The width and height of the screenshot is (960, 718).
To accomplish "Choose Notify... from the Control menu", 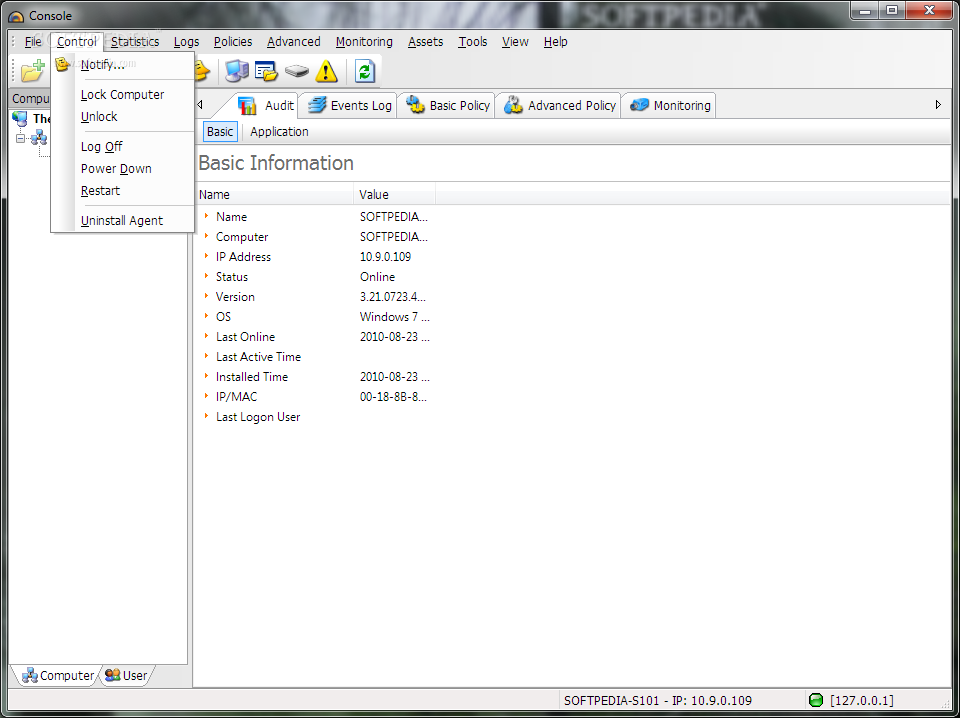I will click(x=122, y=64).
